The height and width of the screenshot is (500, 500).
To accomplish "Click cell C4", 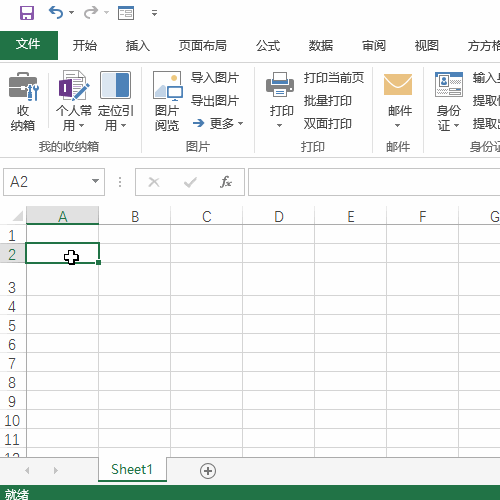I will [207, 305].
